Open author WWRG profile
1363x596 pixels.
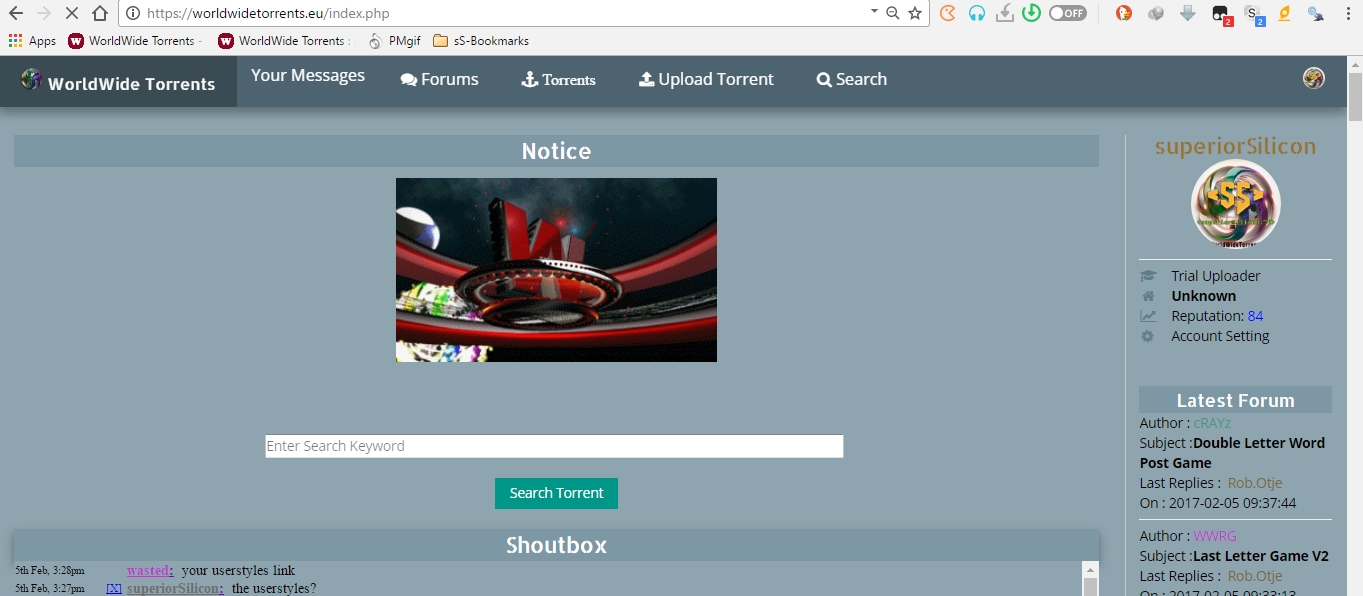click(1216, 536)
